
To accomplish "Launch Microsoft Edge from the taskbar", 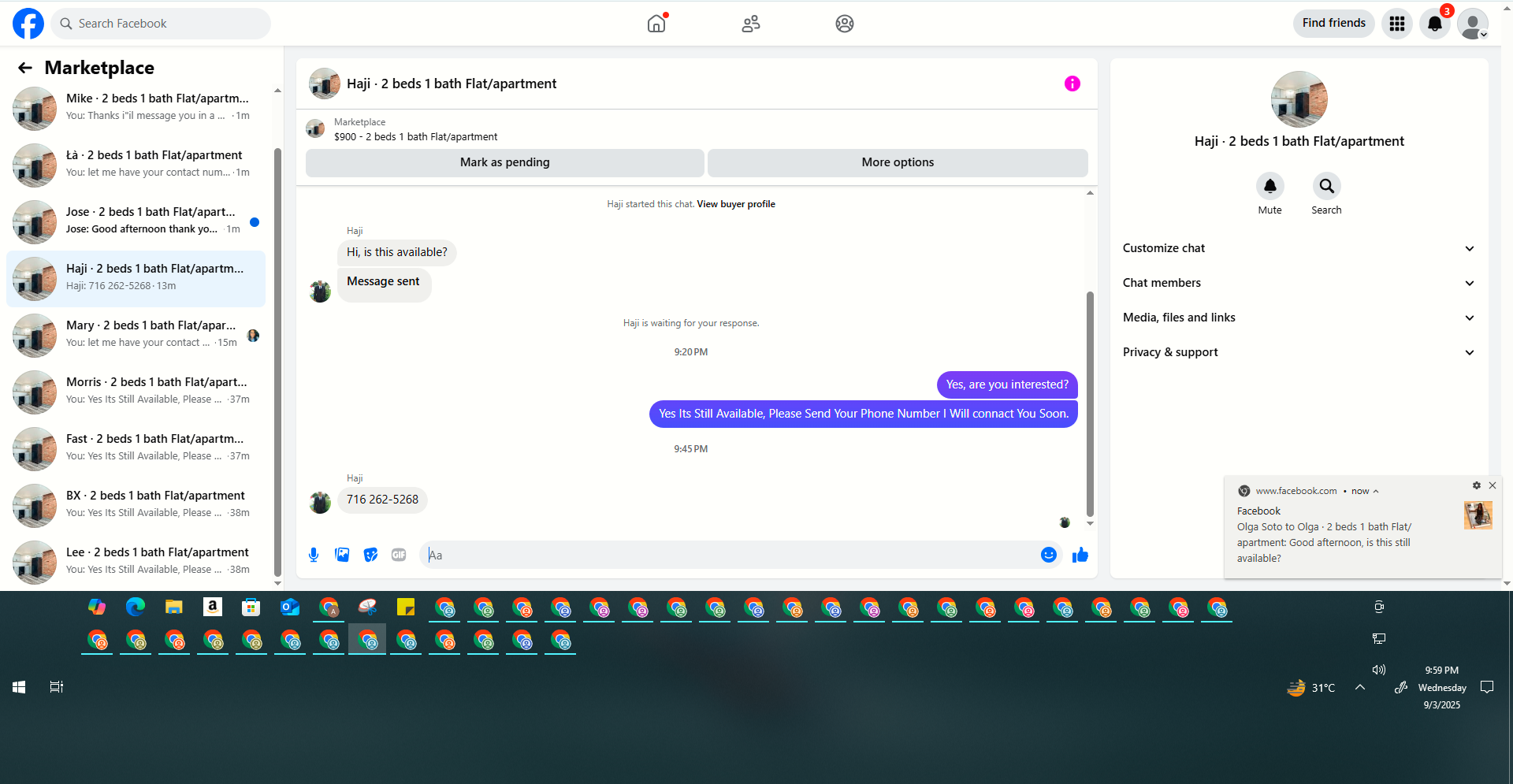I will [x=136, y=607].
